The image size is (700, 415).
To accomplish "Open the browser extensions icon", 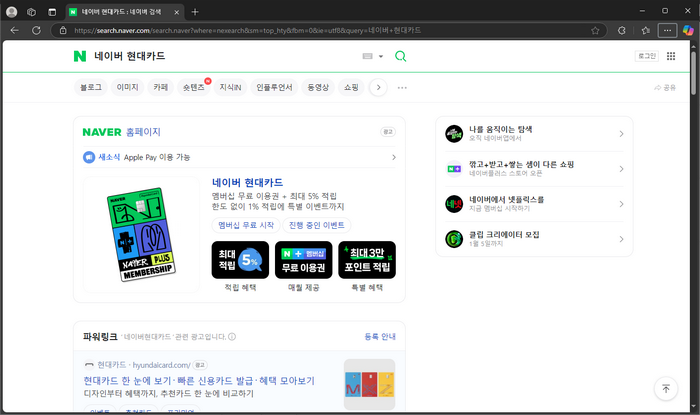I will click(x=621, y=30).
